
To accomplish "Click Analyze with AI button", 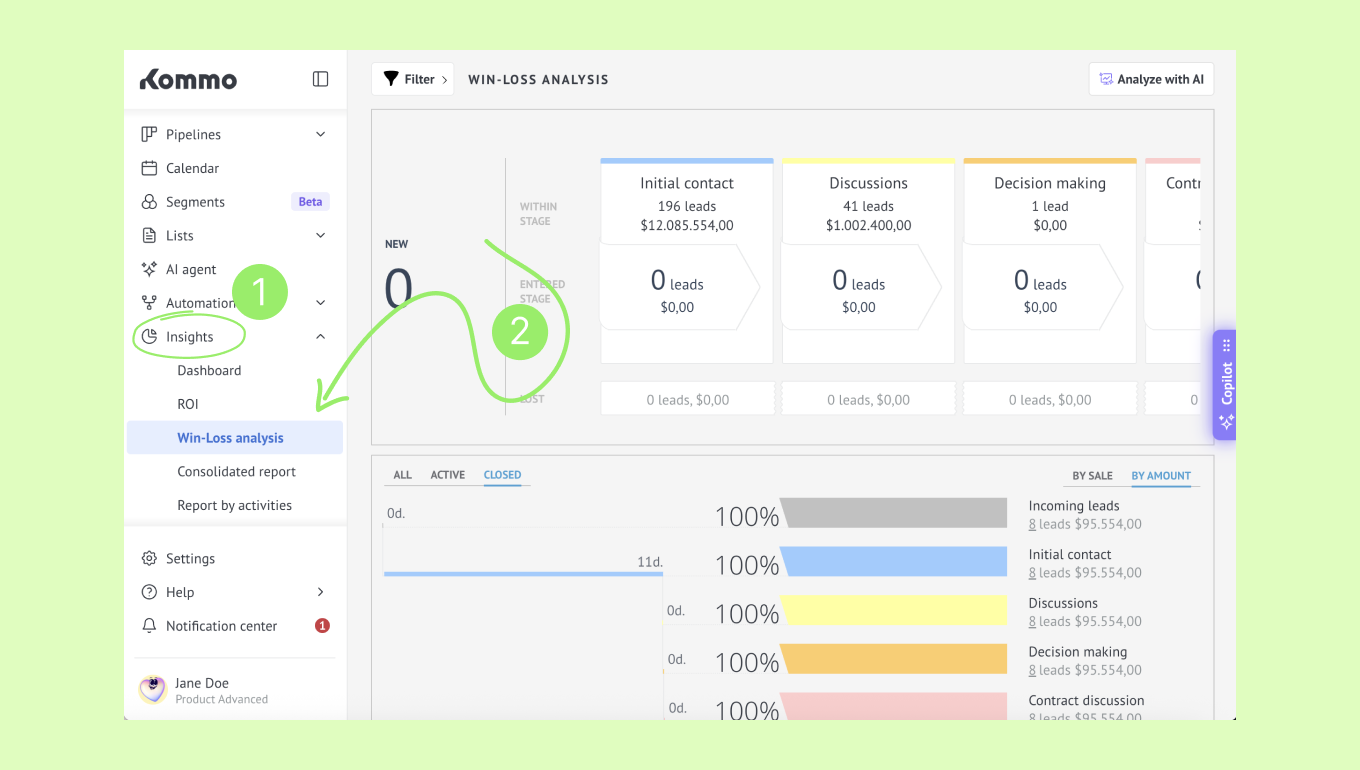I will (1151, 79).
